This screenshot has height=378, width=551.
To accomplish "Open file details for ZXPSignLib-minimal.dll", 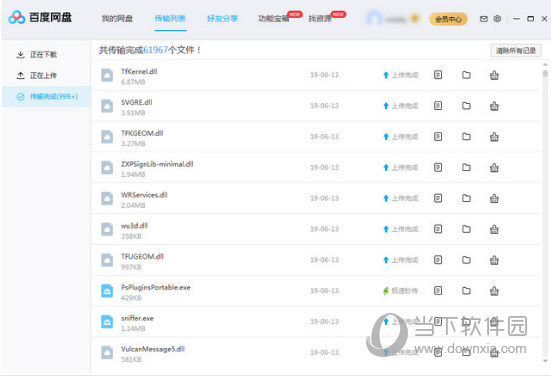I will (x=438, y=167).
